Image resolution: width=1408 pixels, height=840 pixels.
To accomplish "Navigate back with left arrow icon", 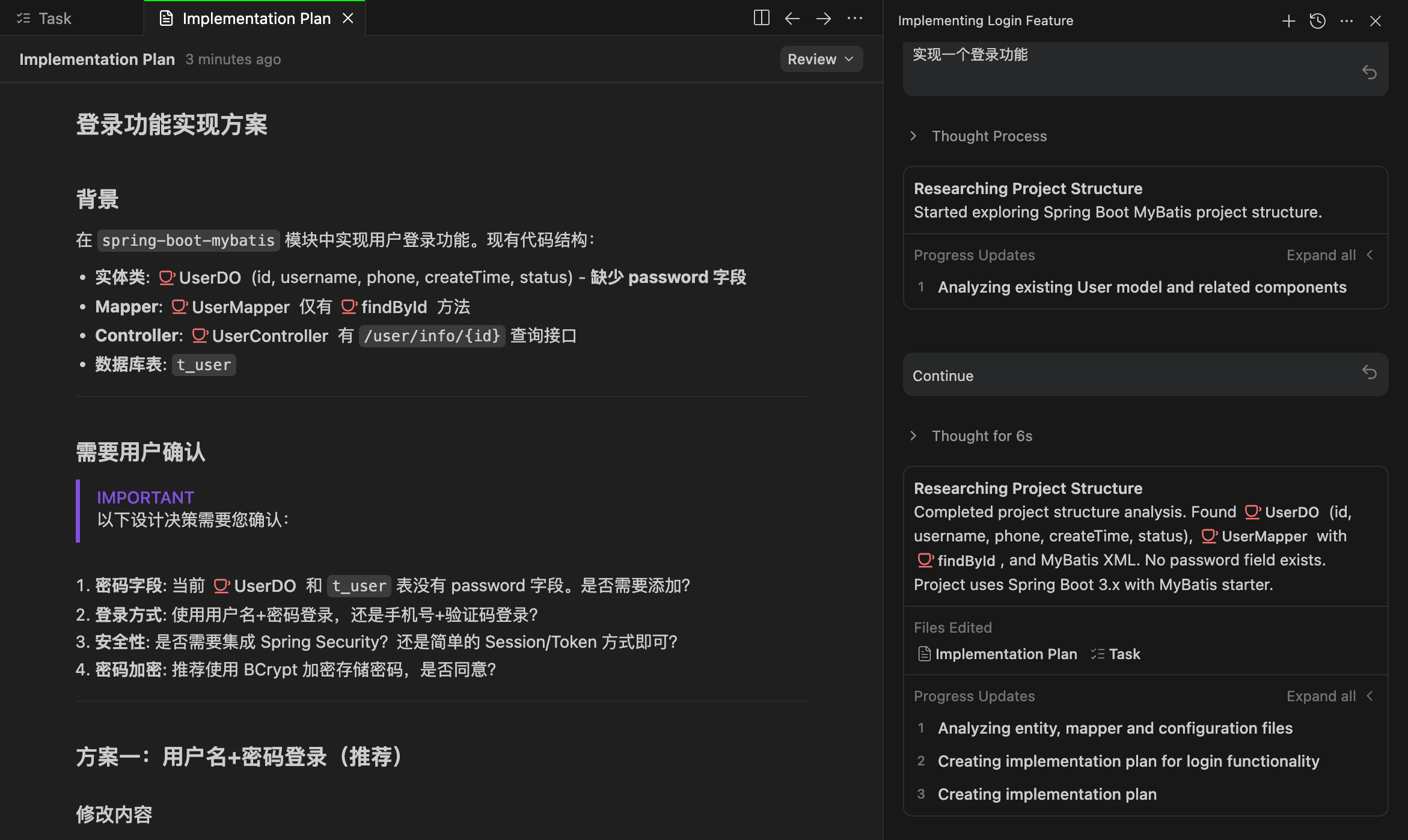I will 792,18.
